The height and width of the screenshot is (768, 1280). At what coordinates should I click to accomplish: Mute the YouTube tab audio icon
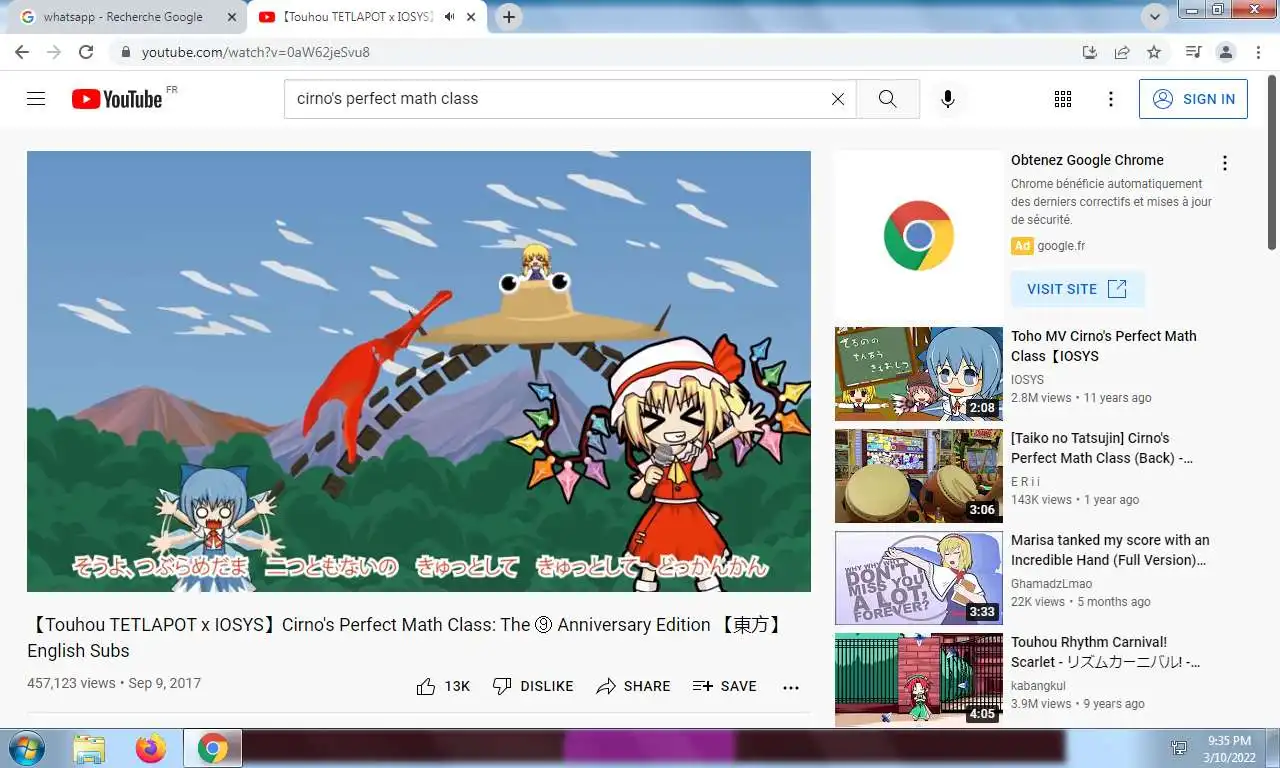pos(449,17)
